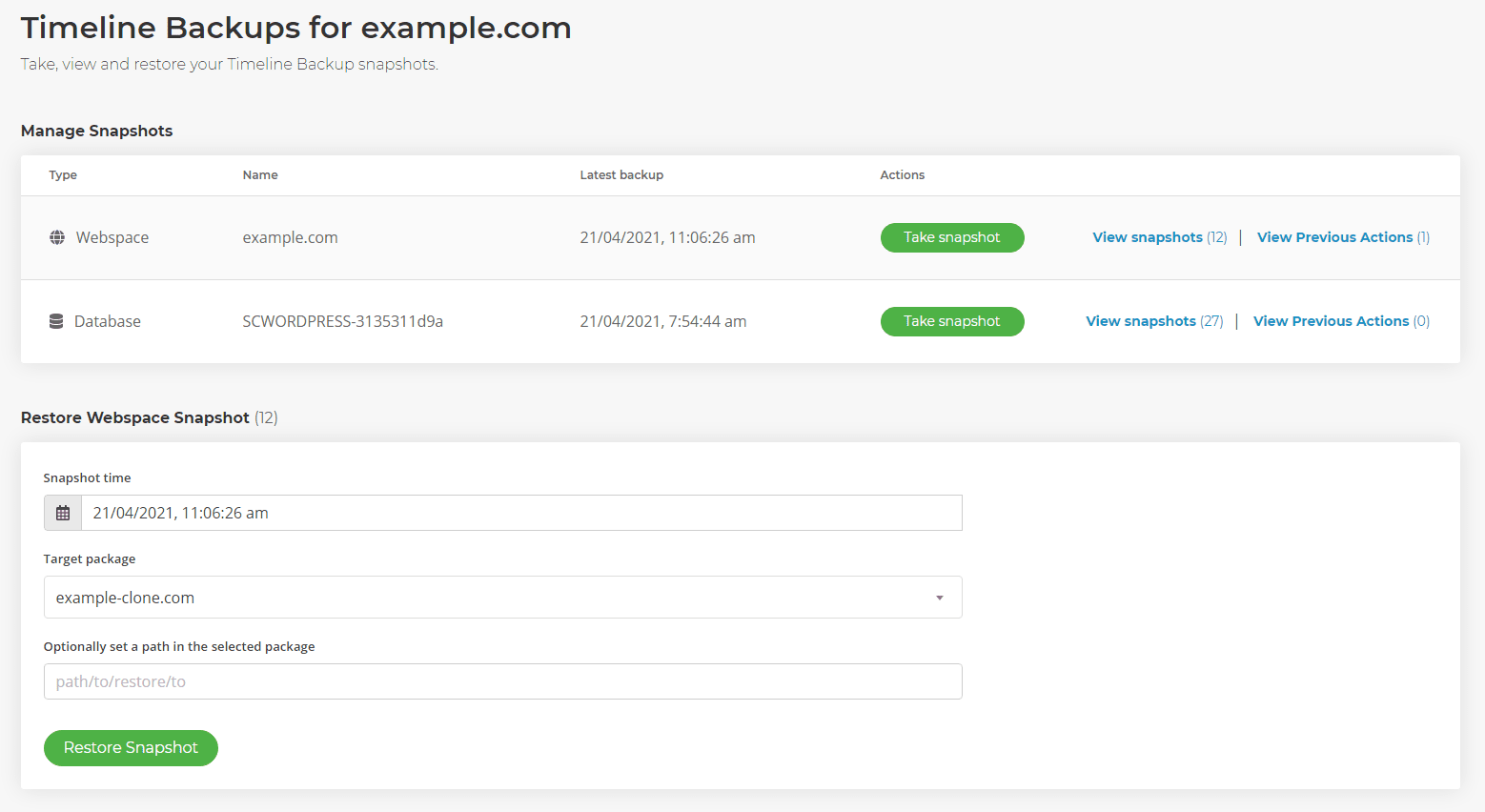Click the SCWORDPRESS-3135311d9a database name
1485x812 pixels.
pos(342,321)
